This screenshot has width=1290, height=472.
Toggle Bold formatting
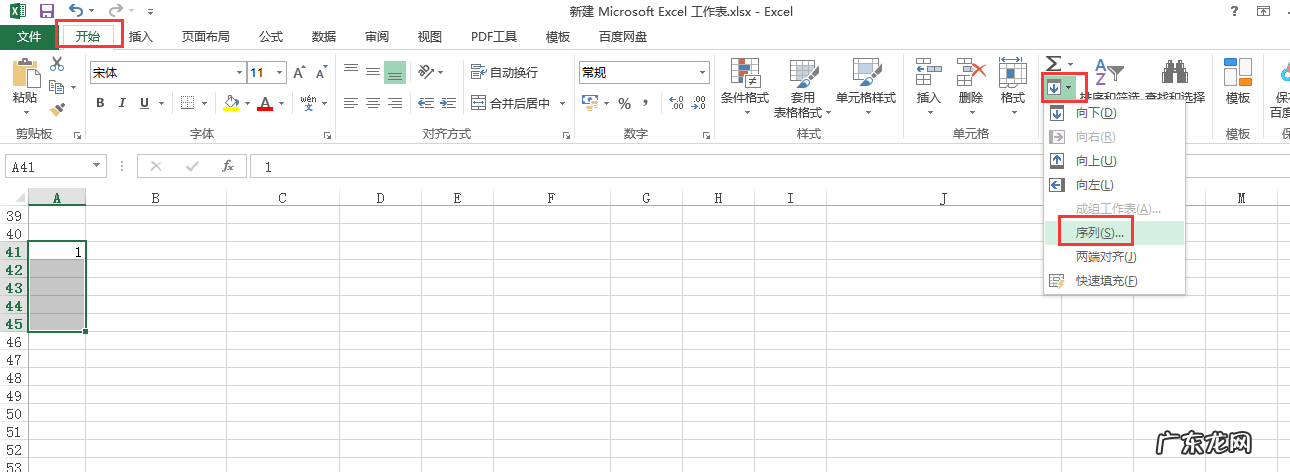tap(100, 103)
